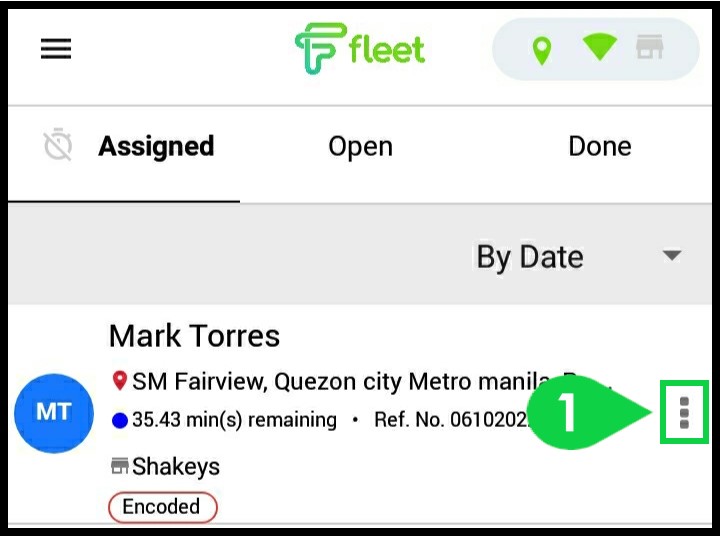720x538 pixels.
Task: Switch to the Assigned tab
Action: (x=156, y=147)
